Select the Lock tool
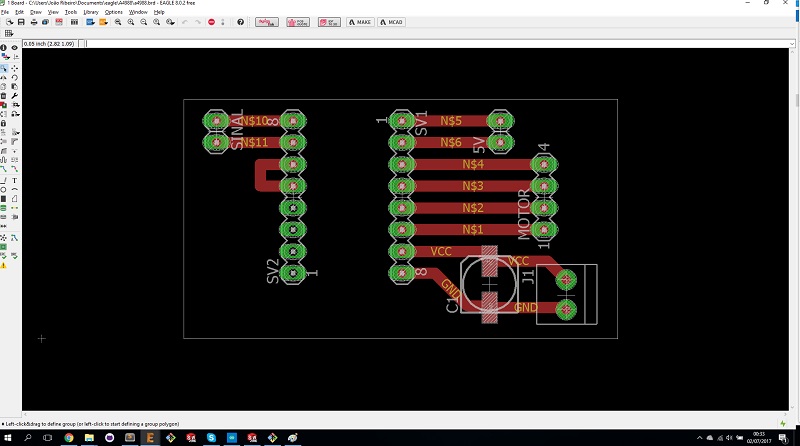Screen dimensions: 800x446 (4, 123)
